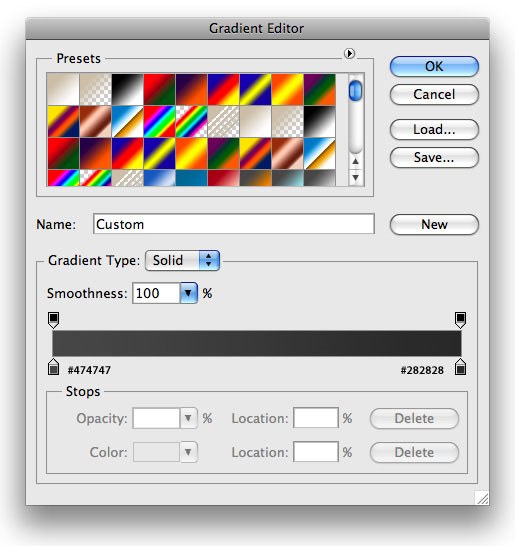This screenshot has height=546, width=515.
Task: Choose the top-row violet-to-orange gradient preset
Action: click(192, 89)
